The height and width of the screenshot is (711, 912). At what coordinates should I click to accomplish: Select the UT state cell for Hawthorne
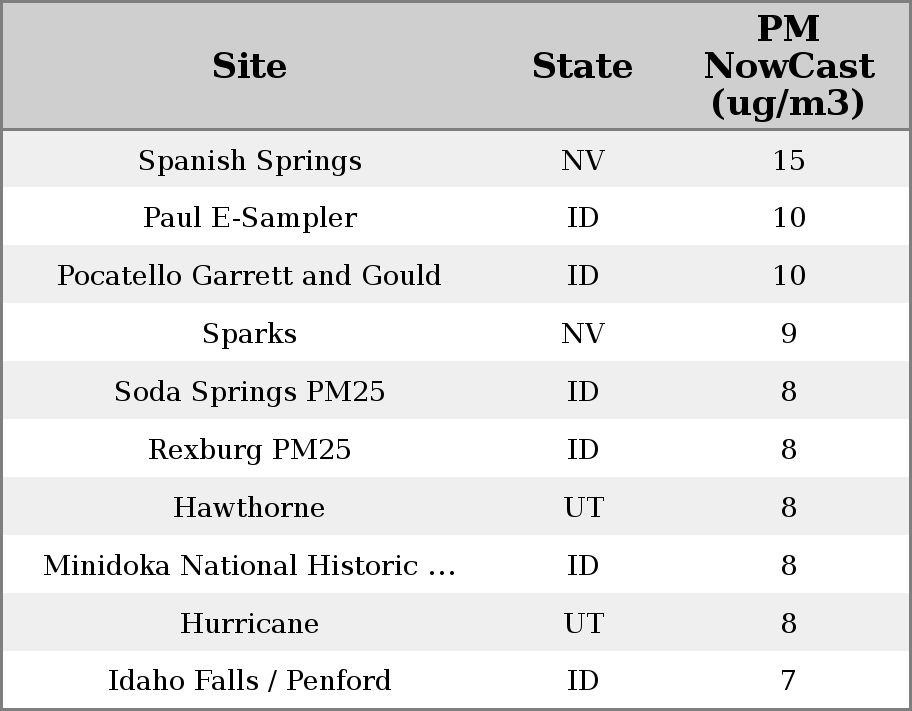(x=583, y=508)
